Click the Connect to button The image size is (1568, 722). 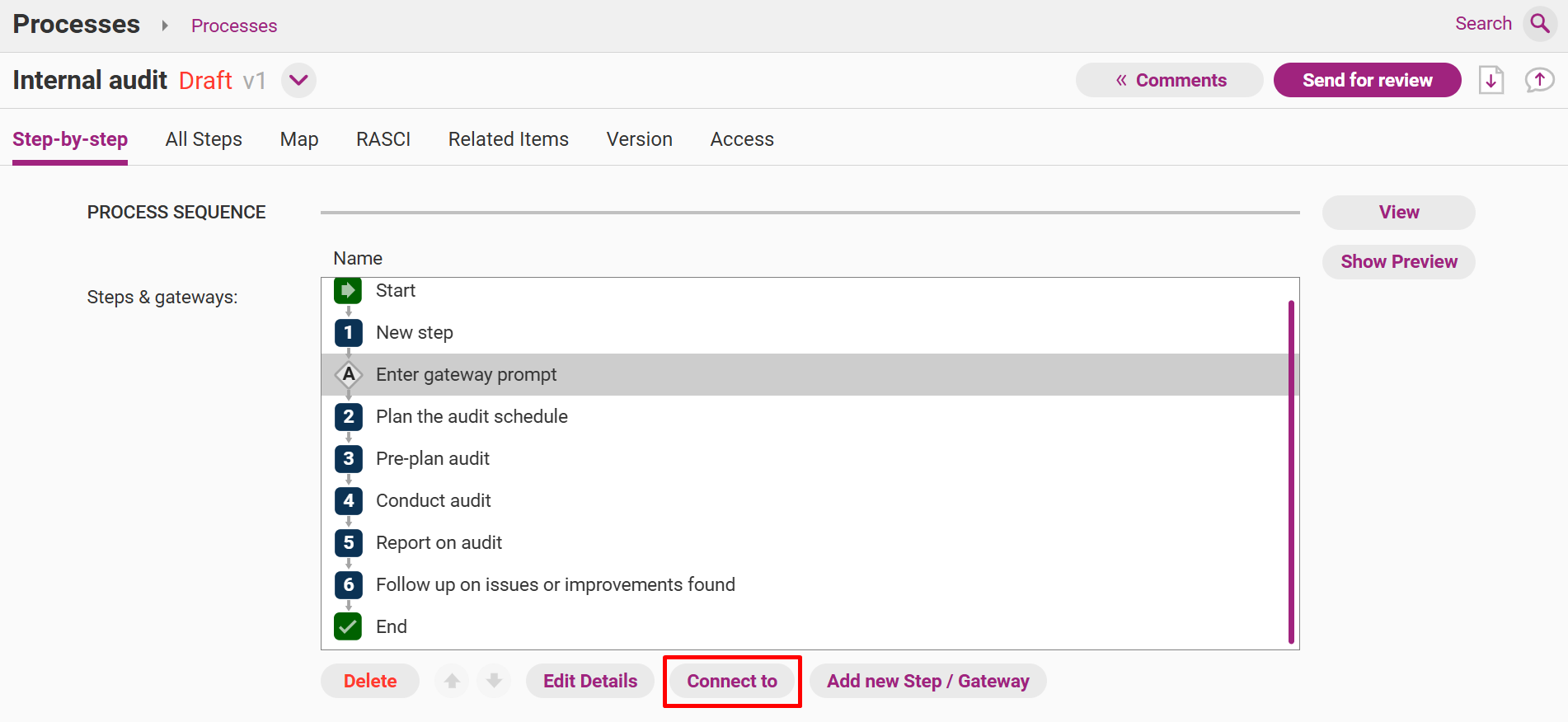732,681
